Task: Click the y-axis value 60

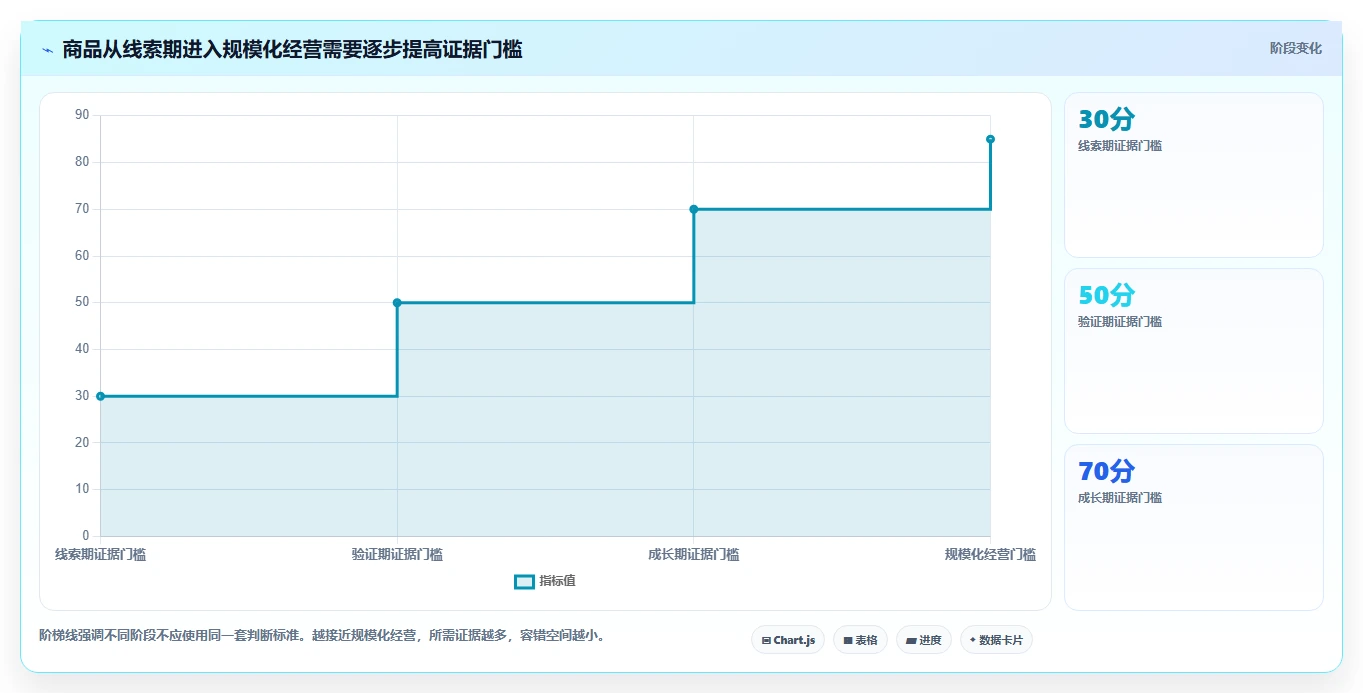Action: (82, 256)
